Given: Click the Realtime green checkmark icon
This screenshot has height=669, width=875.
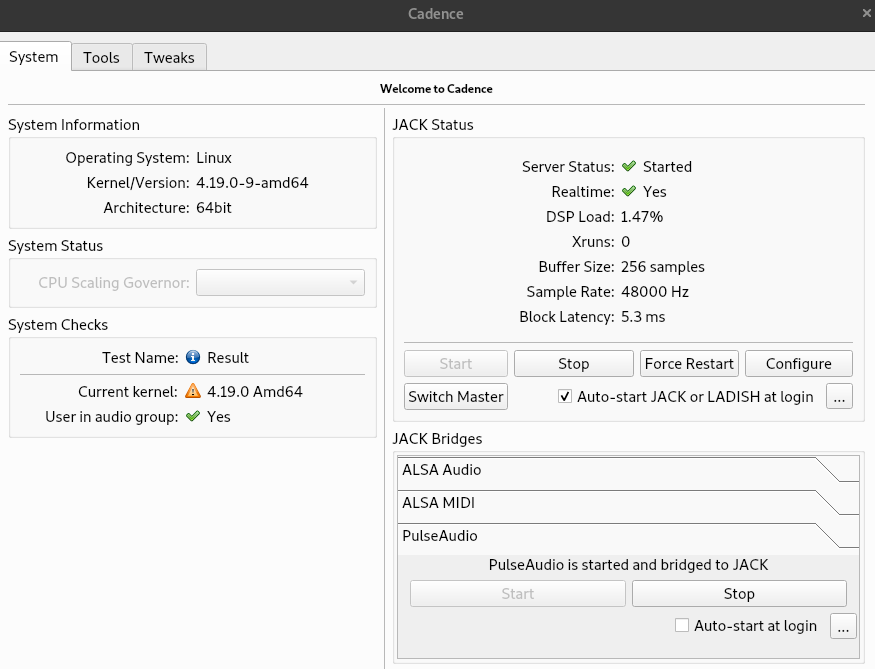Looking at the screenshot, I should [629, 192].
